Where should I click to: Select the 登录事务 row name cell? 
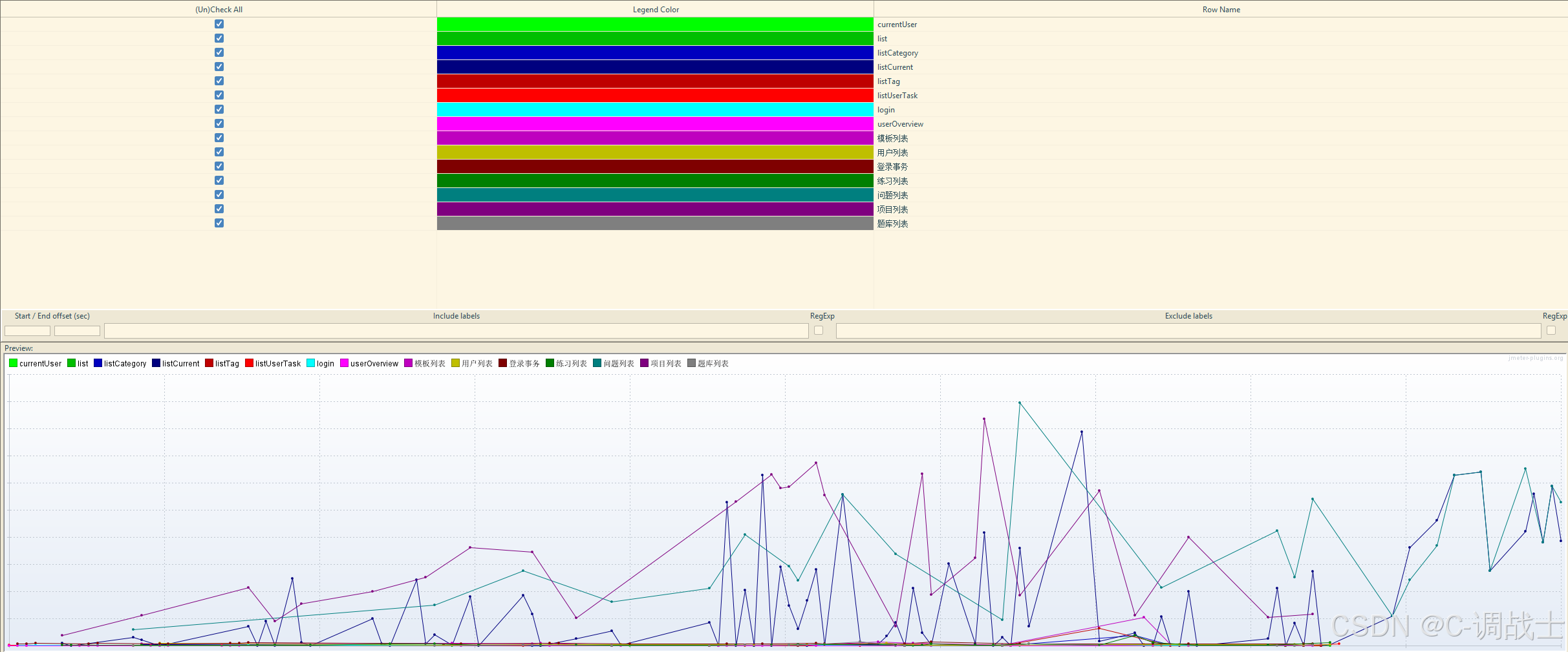1221,166
